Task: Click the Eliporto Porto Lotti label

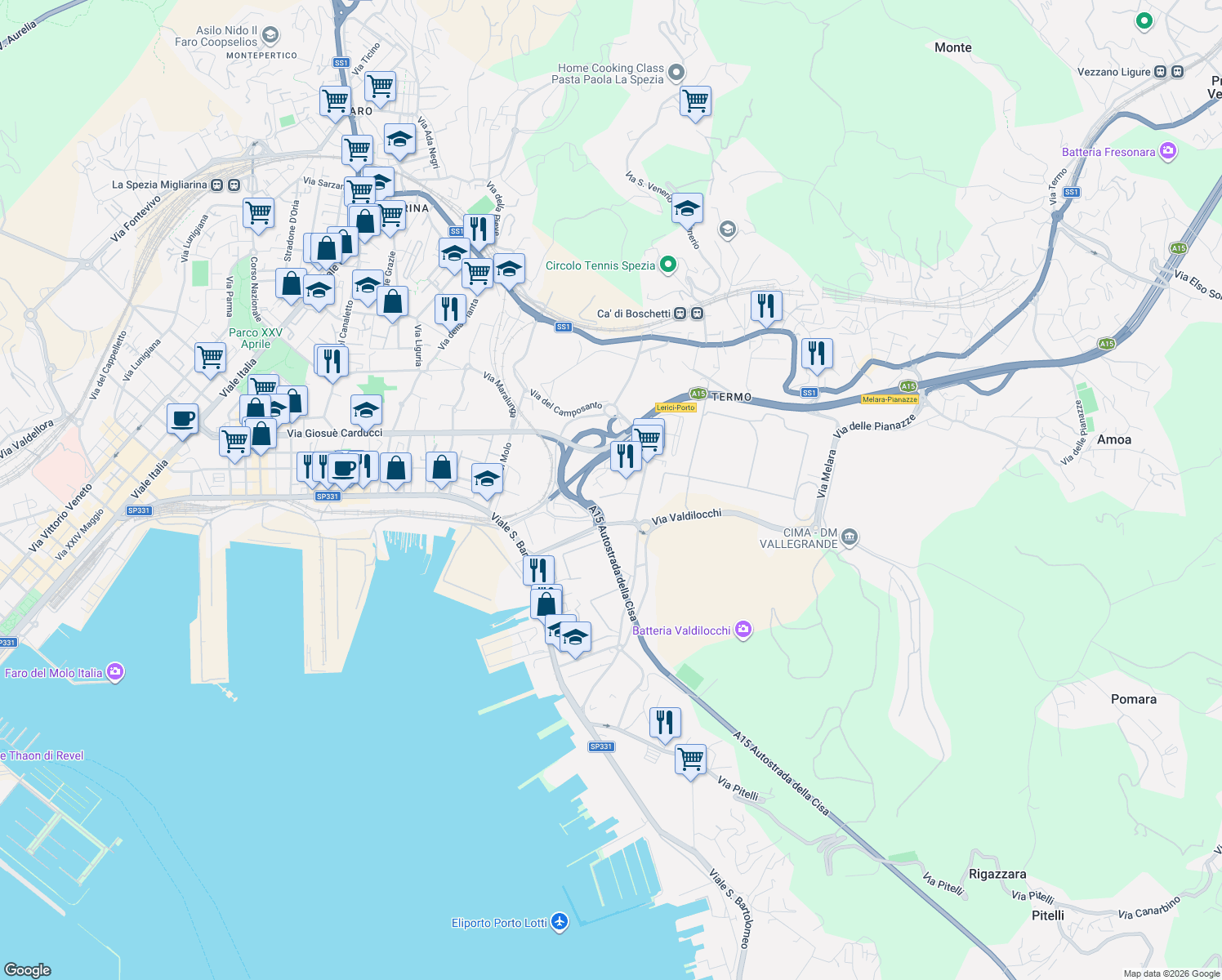Action: (499, 923)
